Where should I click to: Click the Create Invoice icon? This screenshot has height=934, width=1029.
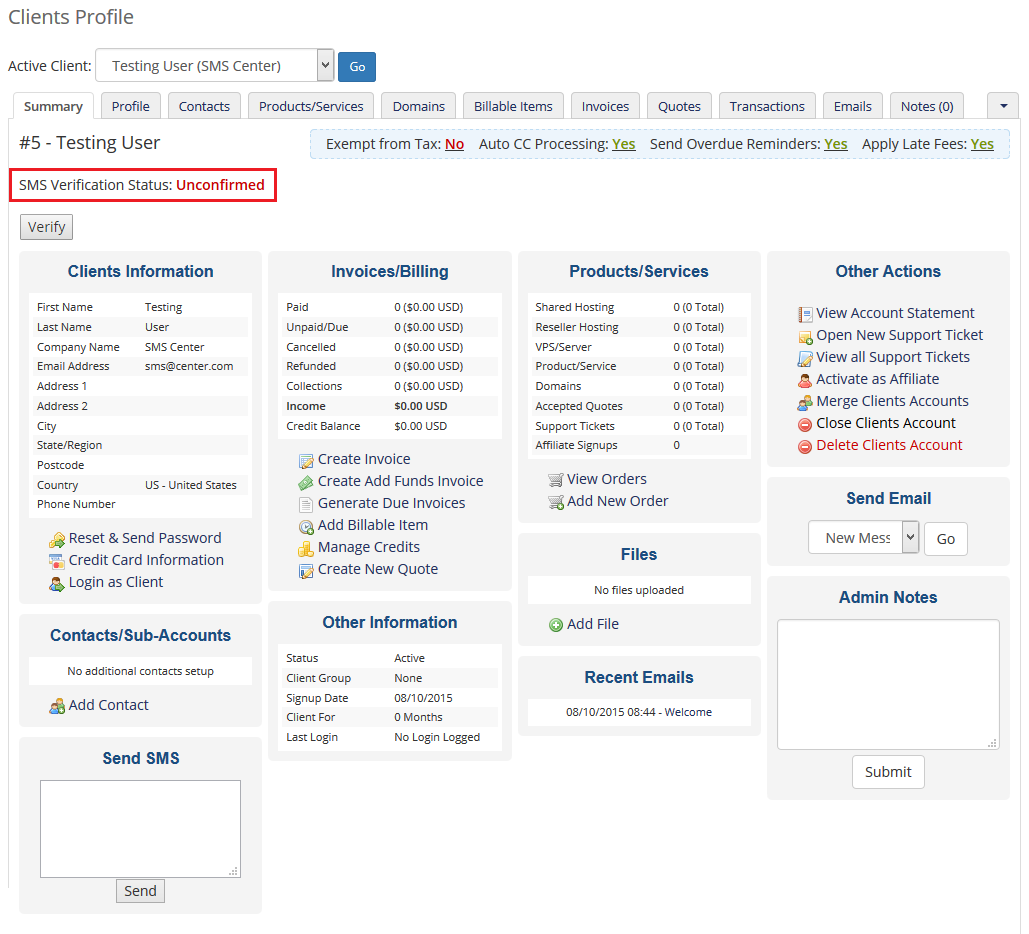click(x=306, y=461)
